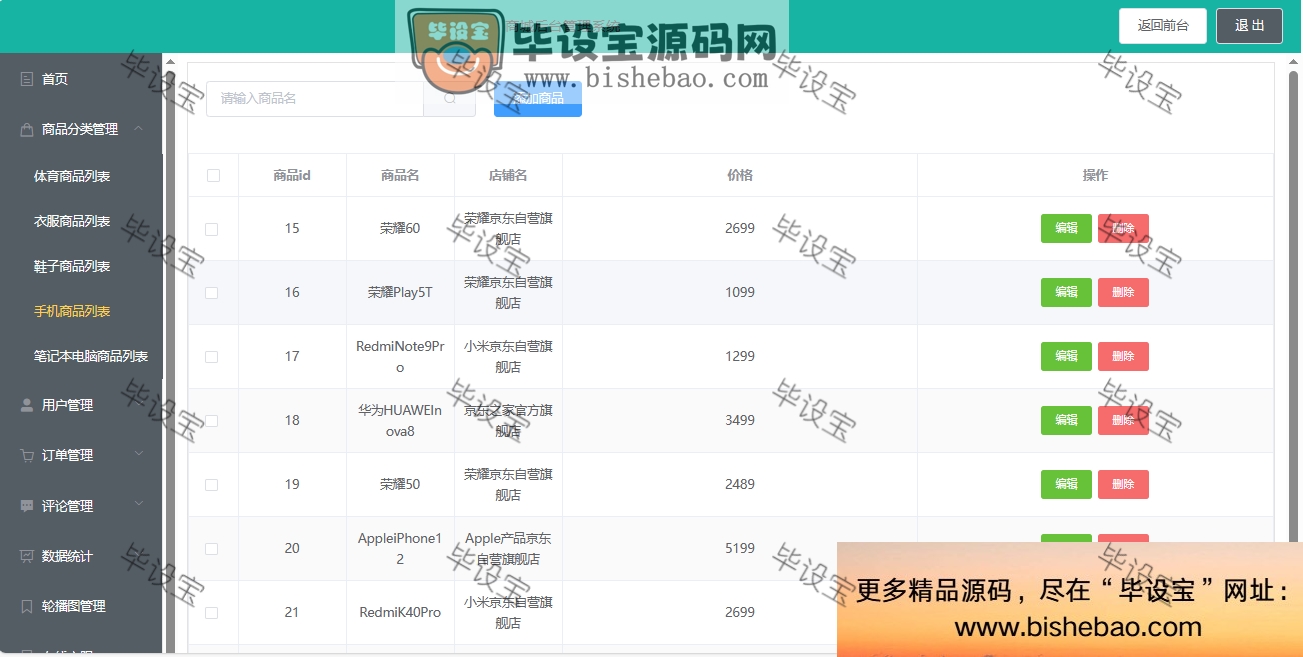The width and height of the screenshot is (1303, 657).
Task: Select the checkbox beside 荣耀50
Action: (x=211, y=485)
